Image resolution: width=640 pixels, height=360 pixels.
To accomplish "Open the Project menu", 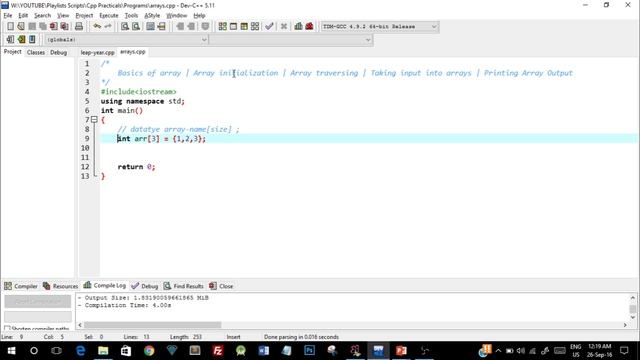I will (84, 16).
